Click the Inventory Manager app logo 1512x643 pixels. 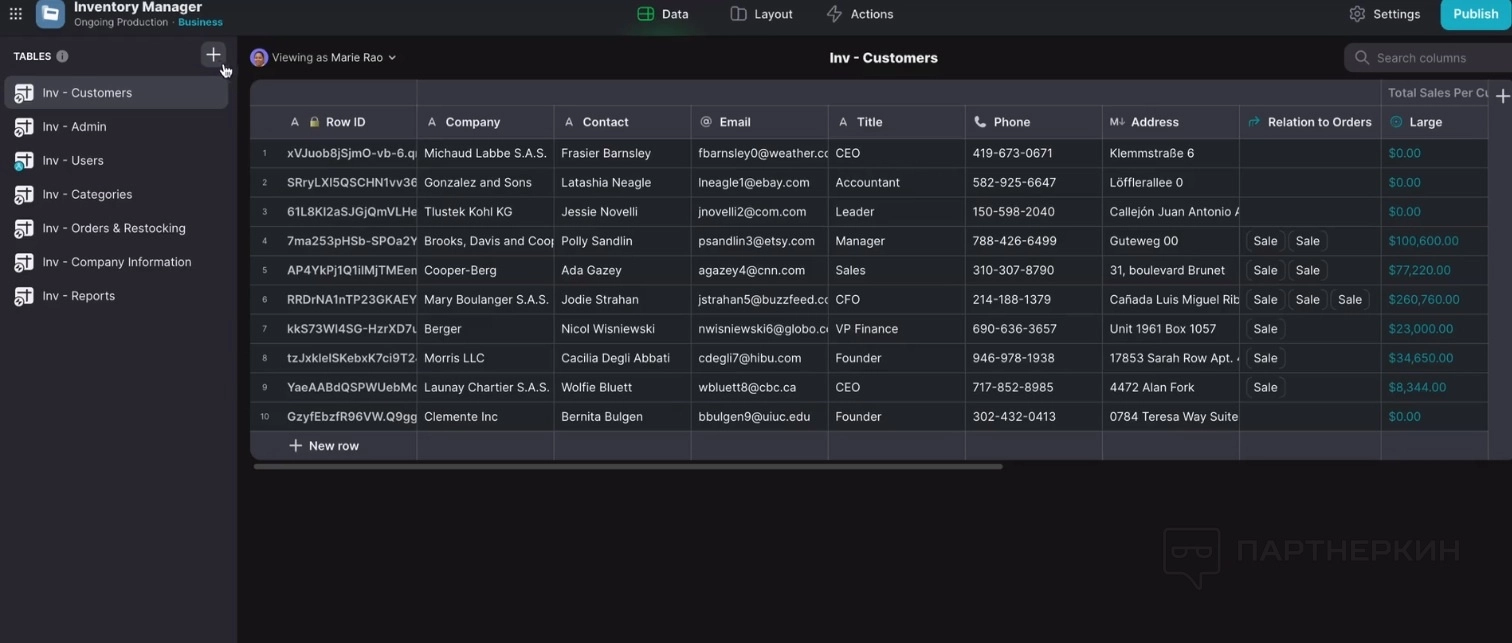[x=50, y=14]
